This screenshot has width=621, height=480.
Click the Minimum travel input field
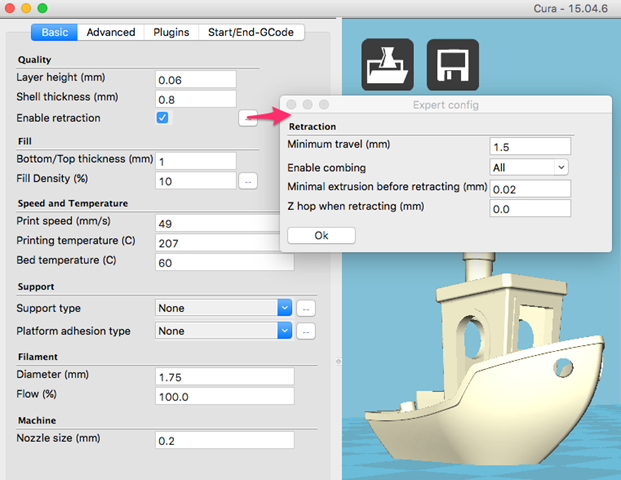530,147
